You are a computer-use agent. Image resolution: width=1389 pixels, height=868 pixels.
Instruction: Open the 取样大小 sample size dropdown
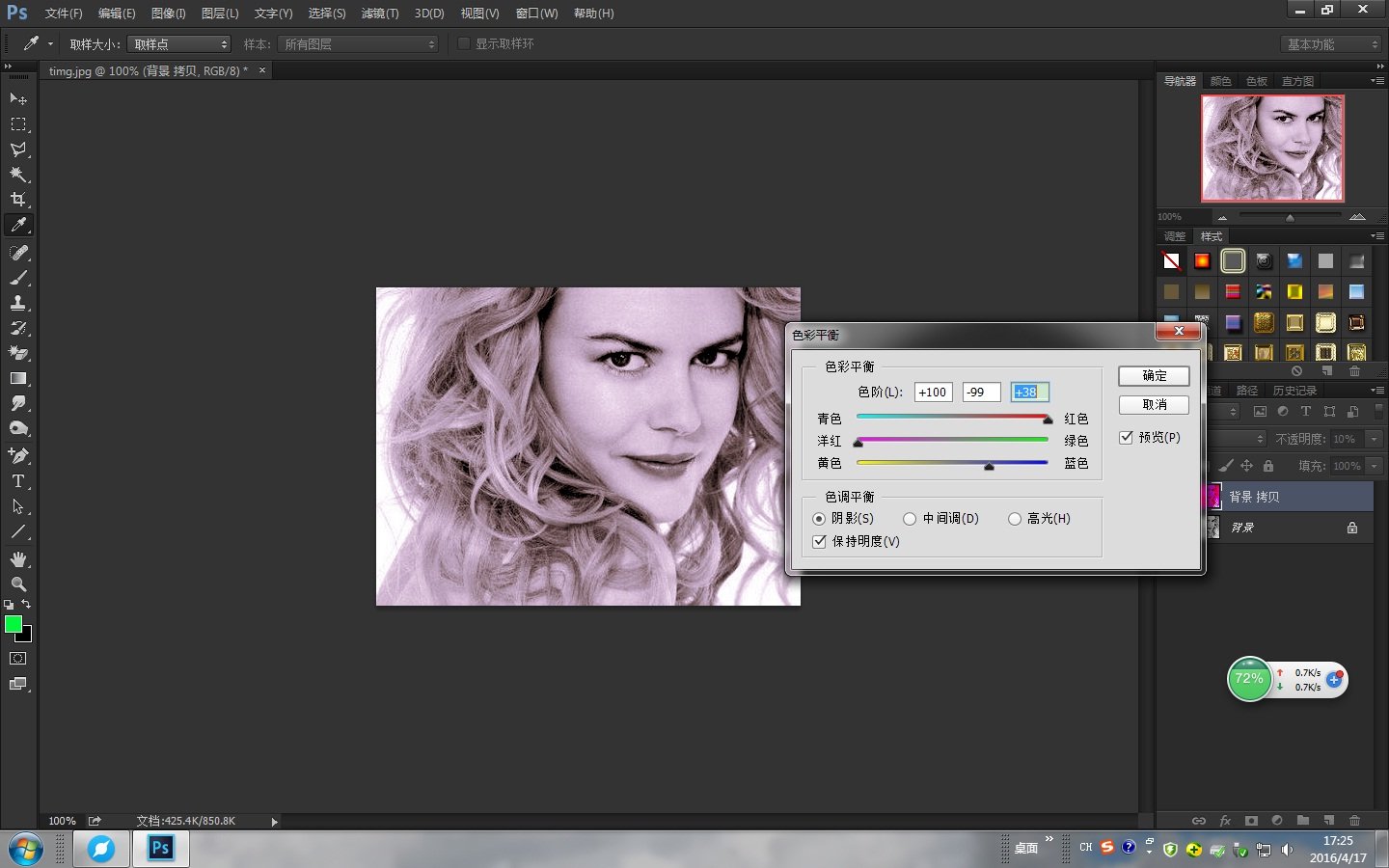click(178, 43)
